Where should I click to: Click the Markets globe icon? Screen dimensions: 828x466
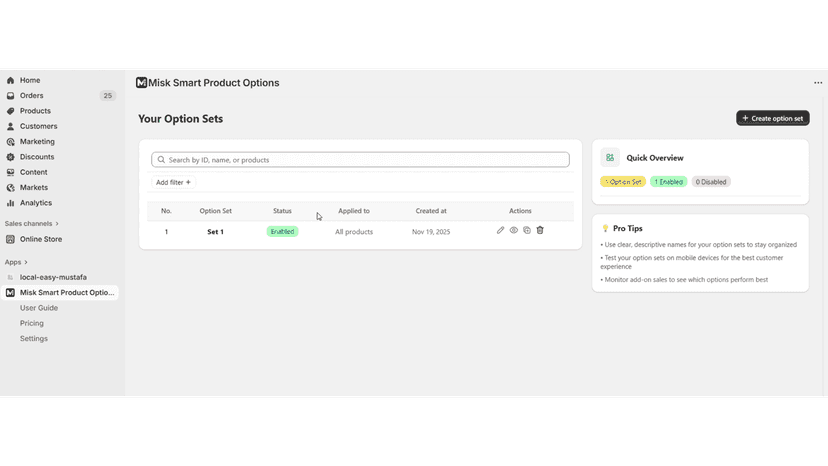tap(11, 188)
